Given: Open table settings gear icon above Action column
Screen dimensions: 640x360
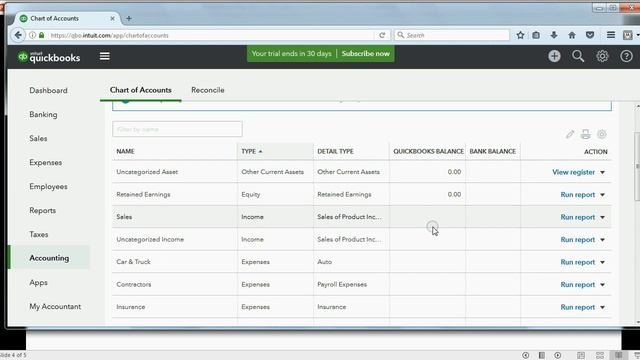Looking at the screenshot, I should coord(602,134).
